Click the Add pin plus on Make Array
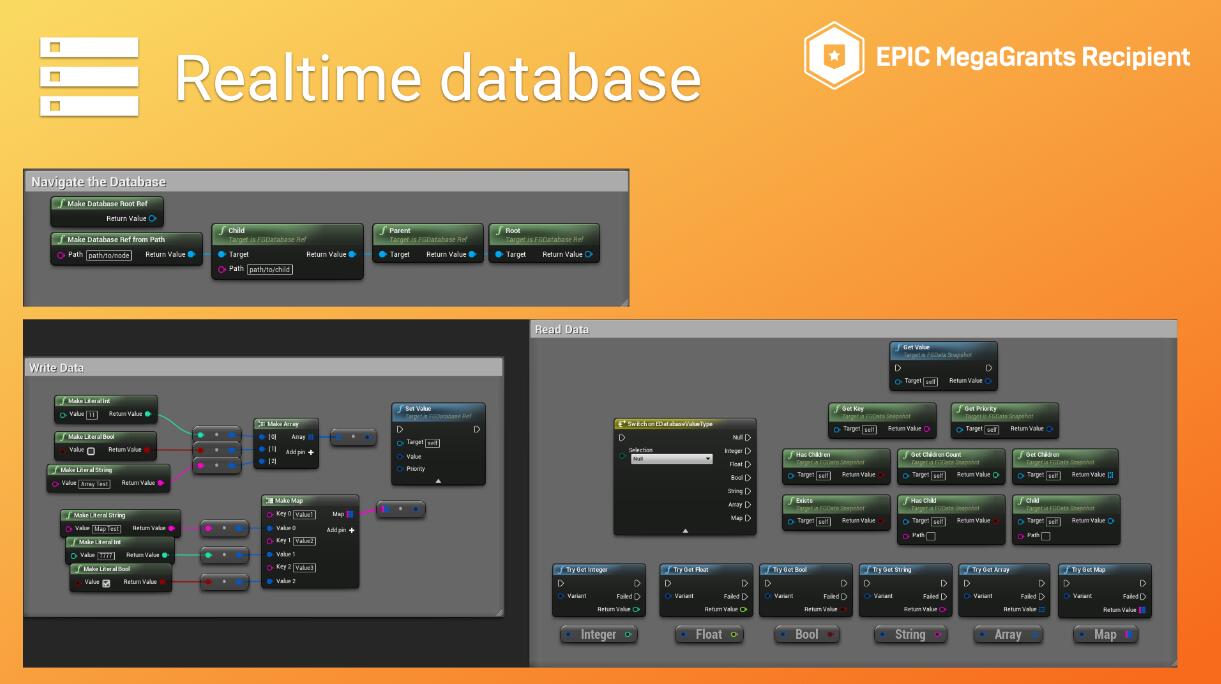 click(311, 452)
